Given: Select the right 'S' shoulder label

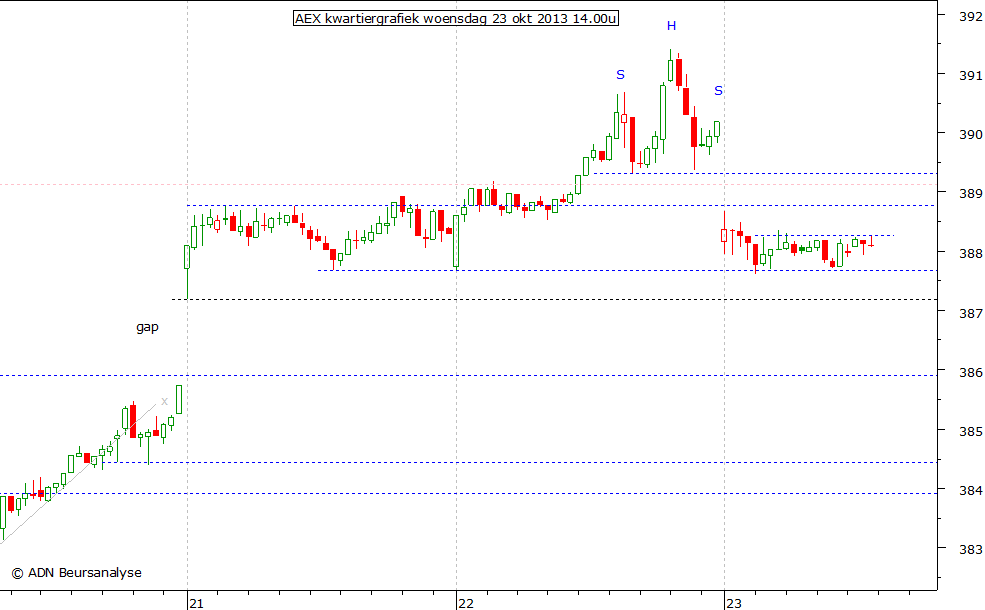Looking at the screenshot, I should [717, 91].
